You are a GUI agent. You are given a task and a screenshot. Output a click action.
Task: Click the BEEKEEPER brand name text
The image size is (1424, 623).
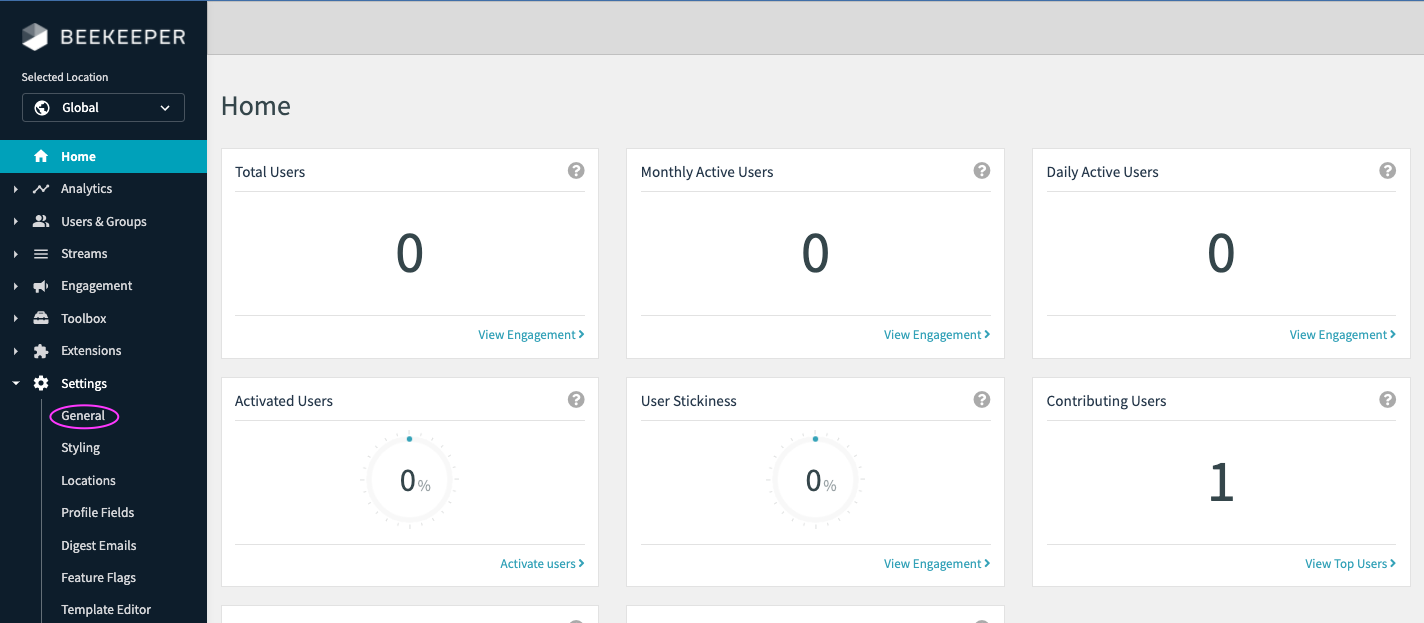[123, 37]
